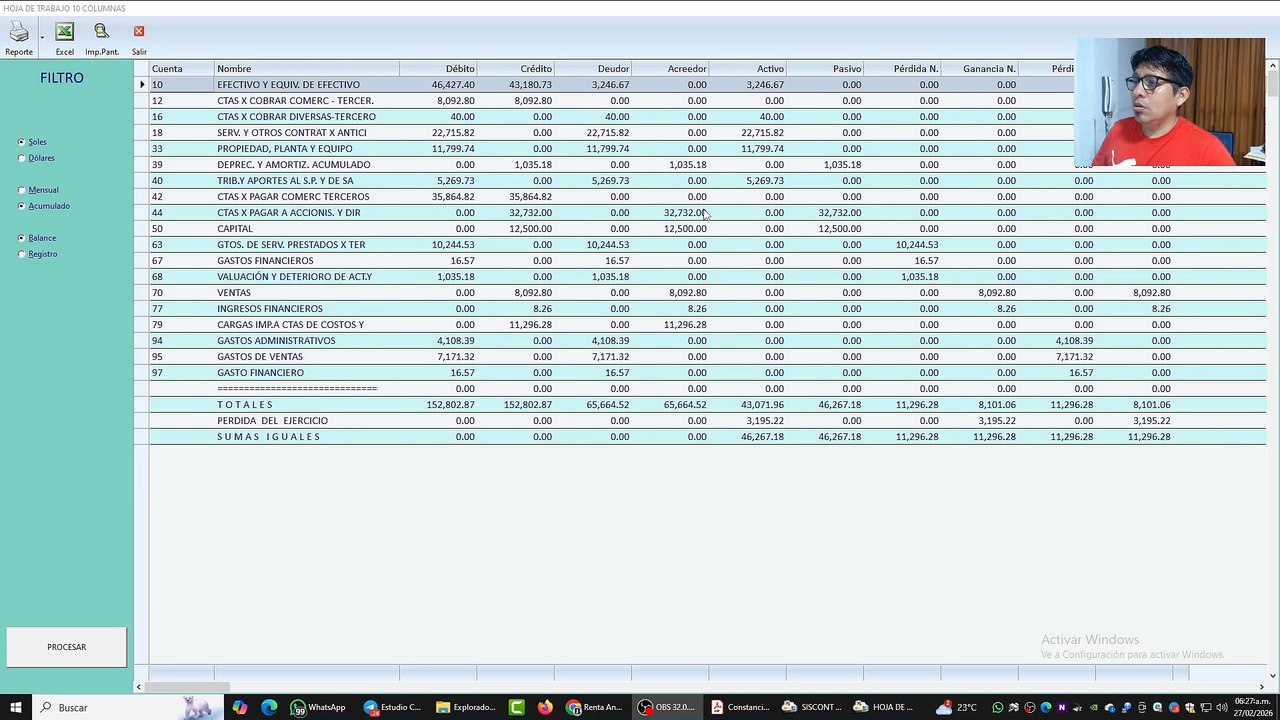Click the Activo column header
Image resolution: width=1280 pixels, height=720 pixels.
[x=748, y=69]
